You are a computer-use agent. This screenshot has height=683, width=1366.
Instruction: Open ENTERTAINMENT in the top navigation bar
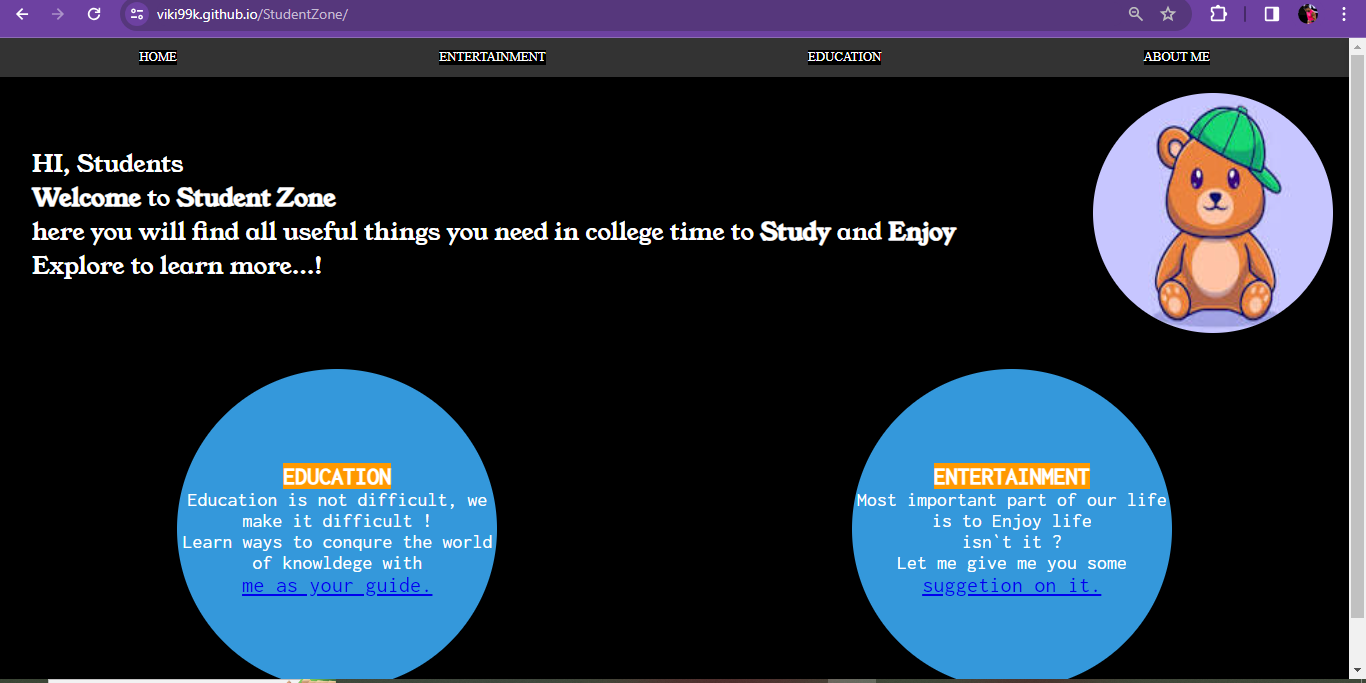point(492,57)
